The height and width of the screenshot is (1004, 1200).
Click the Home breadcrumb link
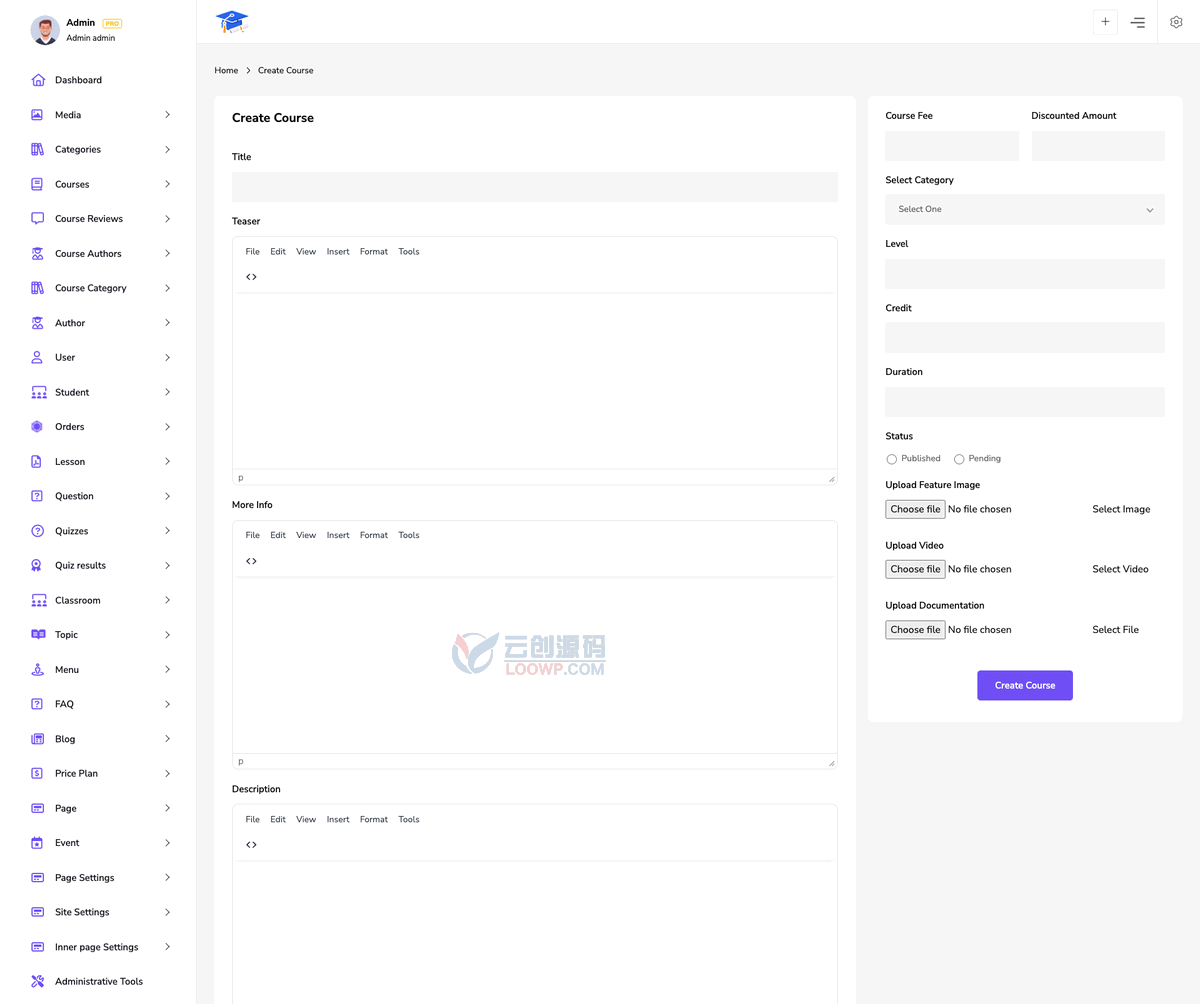226,71
